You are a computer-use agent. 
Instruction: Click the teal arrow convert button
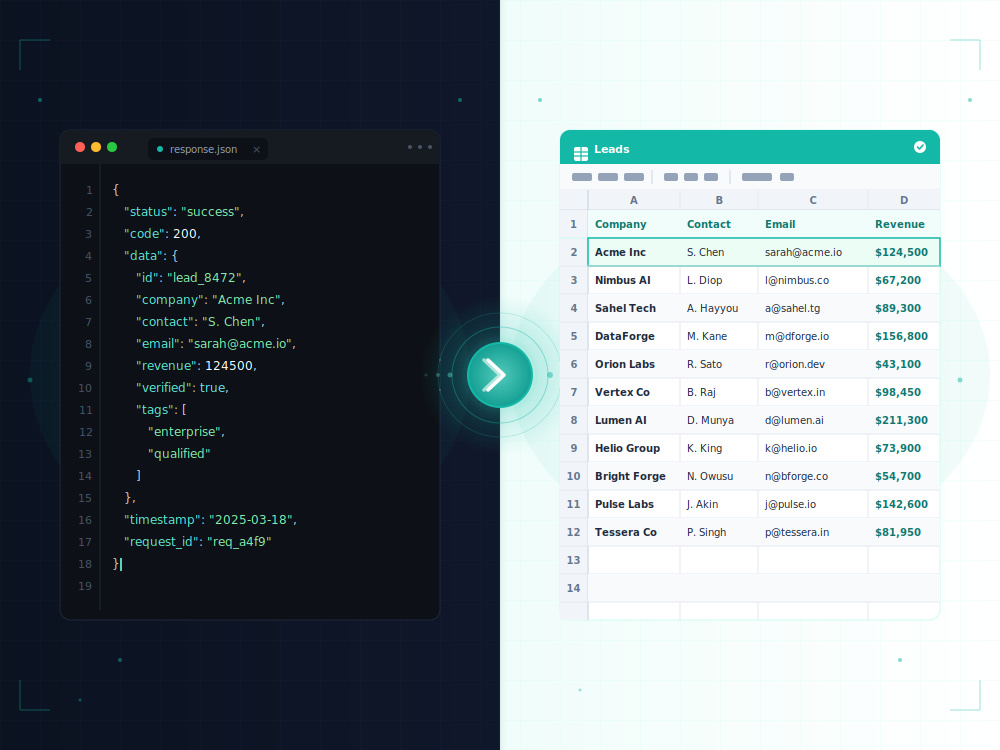point(500,375)
